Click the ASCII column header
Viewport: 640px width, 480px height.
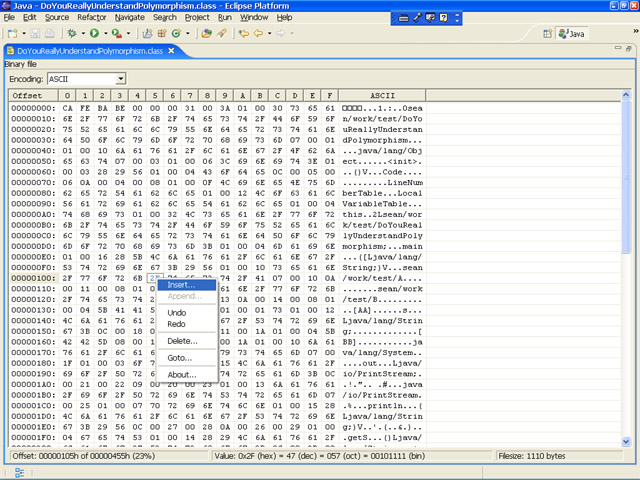point(382,96)
